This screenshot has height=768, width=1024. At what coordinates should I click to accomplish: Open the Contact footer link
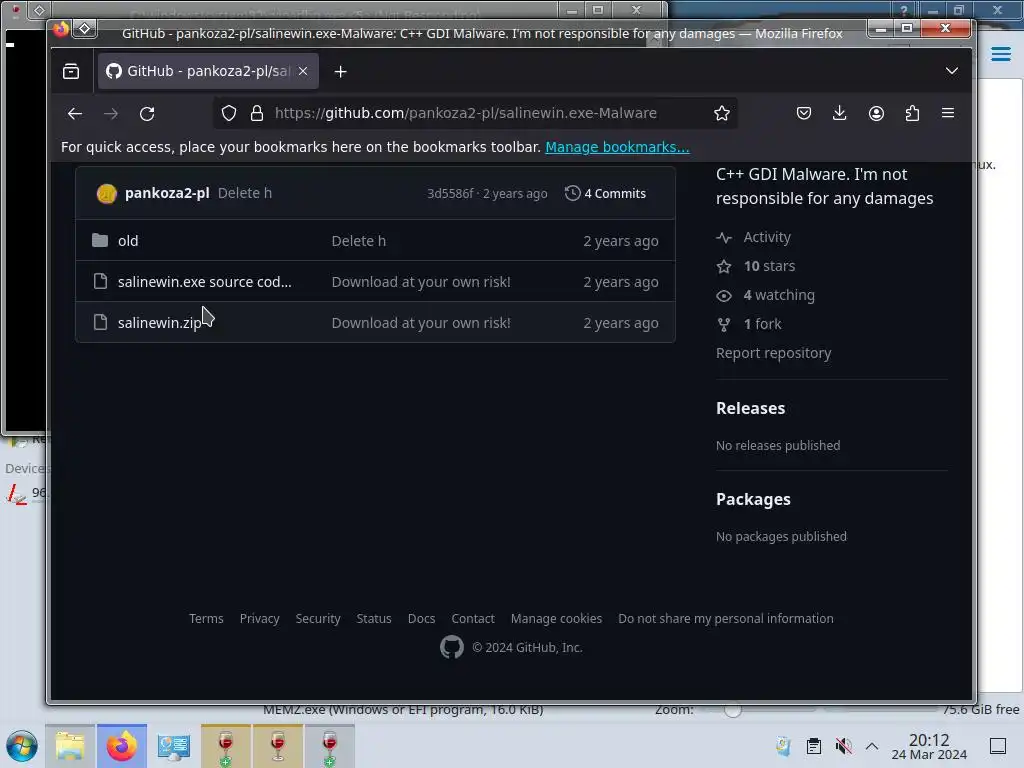(x=473, y=618)
